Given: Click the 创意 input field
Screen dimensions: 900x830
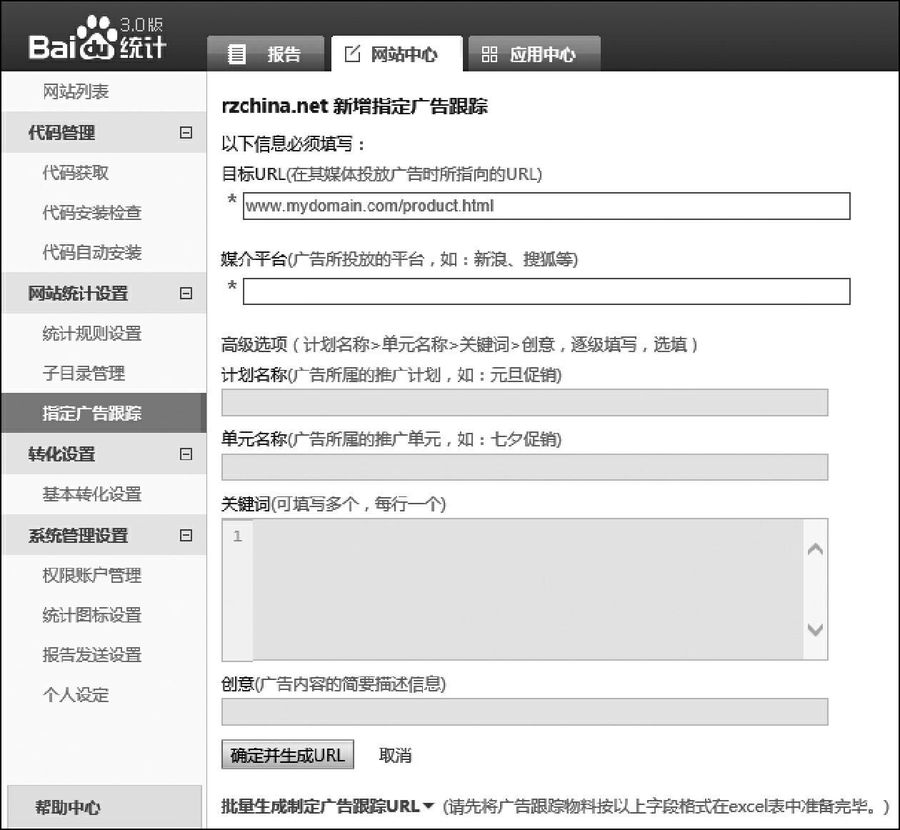Looking at the screenshot, I should [525, 712].
